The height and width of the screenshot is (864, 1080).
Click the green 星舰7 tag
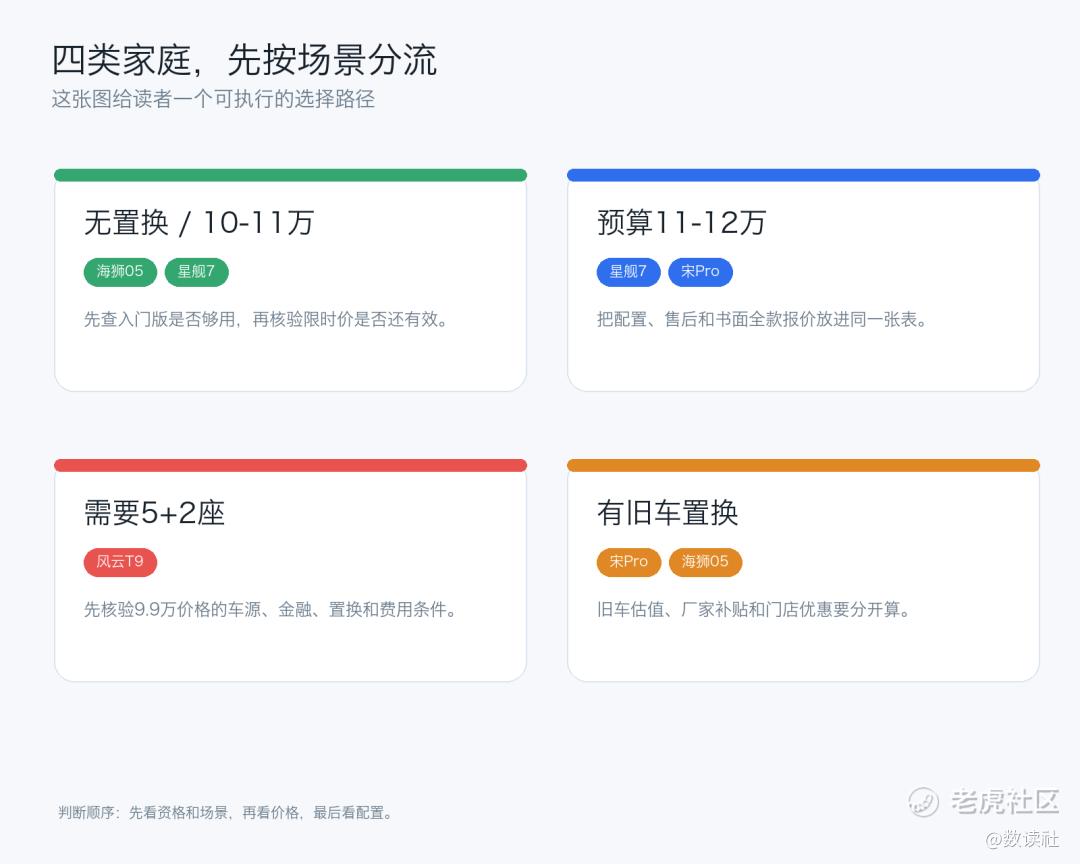[x=196, y=271]
